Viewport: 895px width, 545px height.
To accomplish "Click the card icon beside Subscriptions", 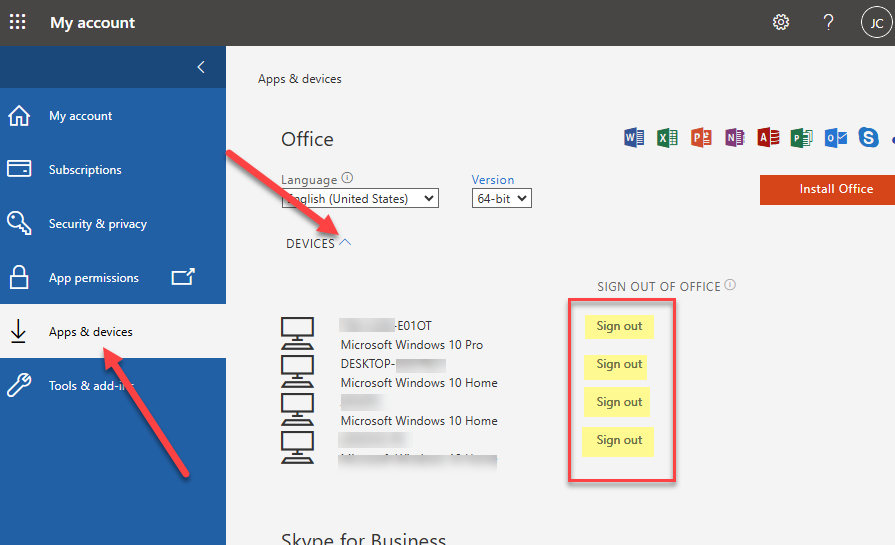I will pyautogui.click(x=19, y=169).
